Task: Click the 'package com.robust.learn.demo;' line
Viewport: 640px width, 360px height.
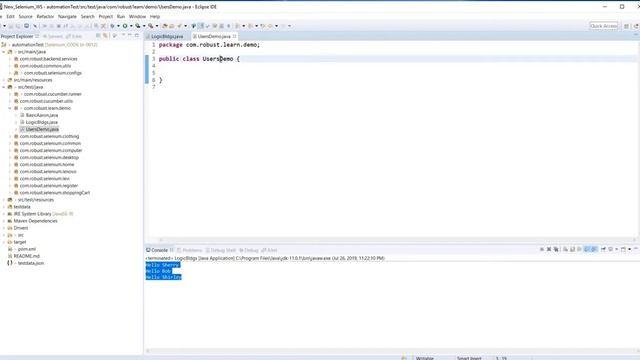Action: pos(209,44)
